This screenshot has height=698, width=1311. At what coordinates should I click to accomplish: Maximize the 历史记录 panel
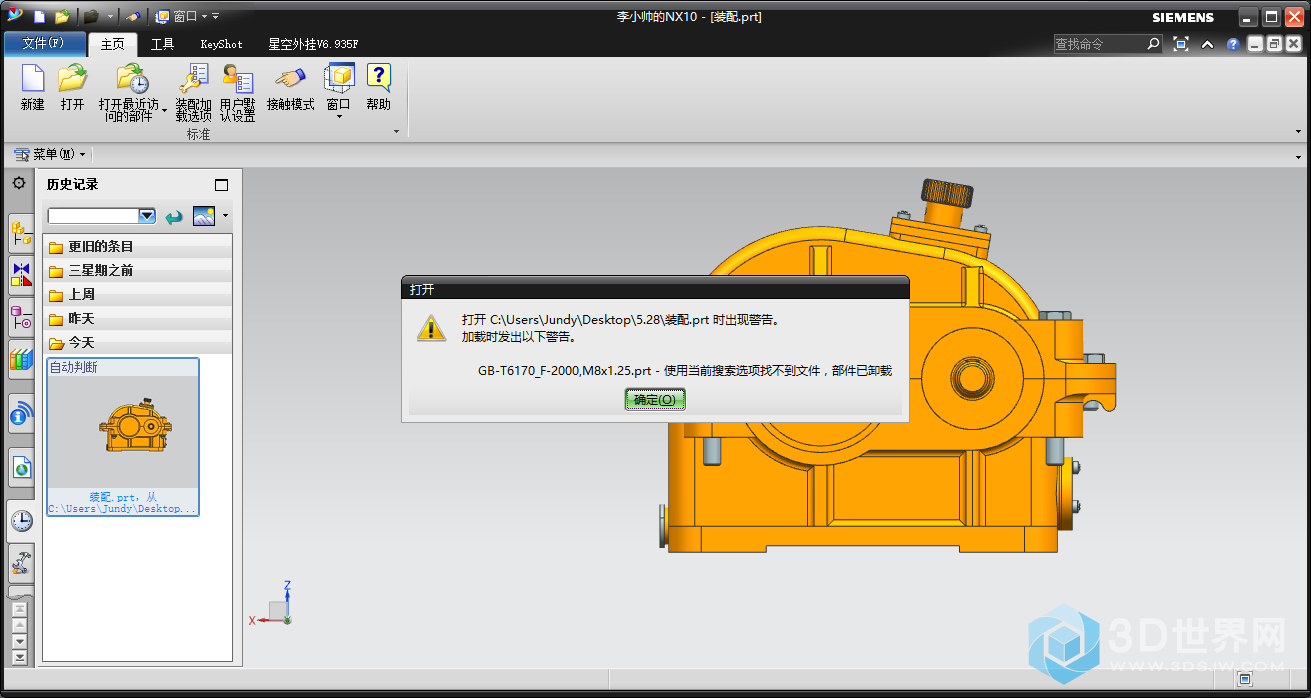221,185
